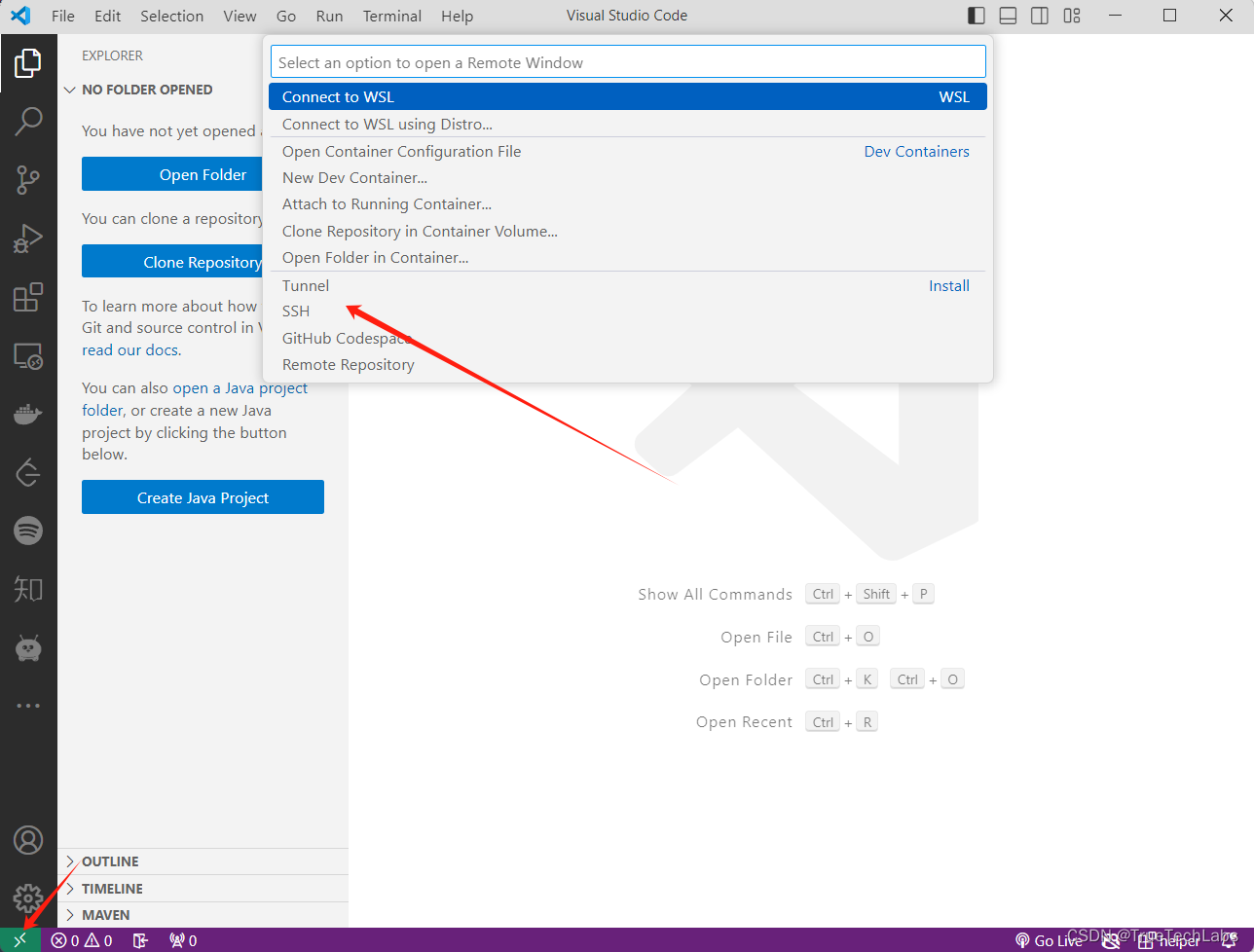This screenshot has height=952, width=1254.
Task: Open the Run and Debug view icon
Action: [28, 238]
